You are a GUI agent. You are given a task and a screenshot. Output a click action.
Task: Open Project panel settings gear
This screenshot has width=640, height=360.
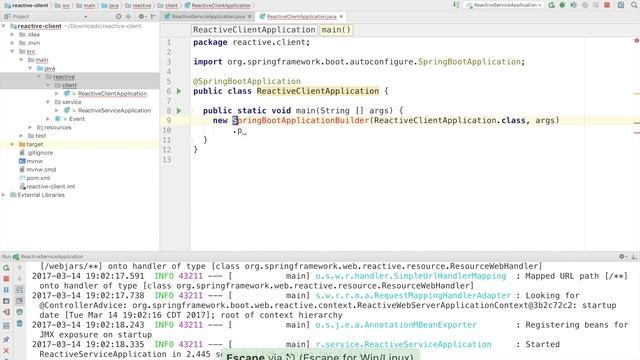pos(141,16)
